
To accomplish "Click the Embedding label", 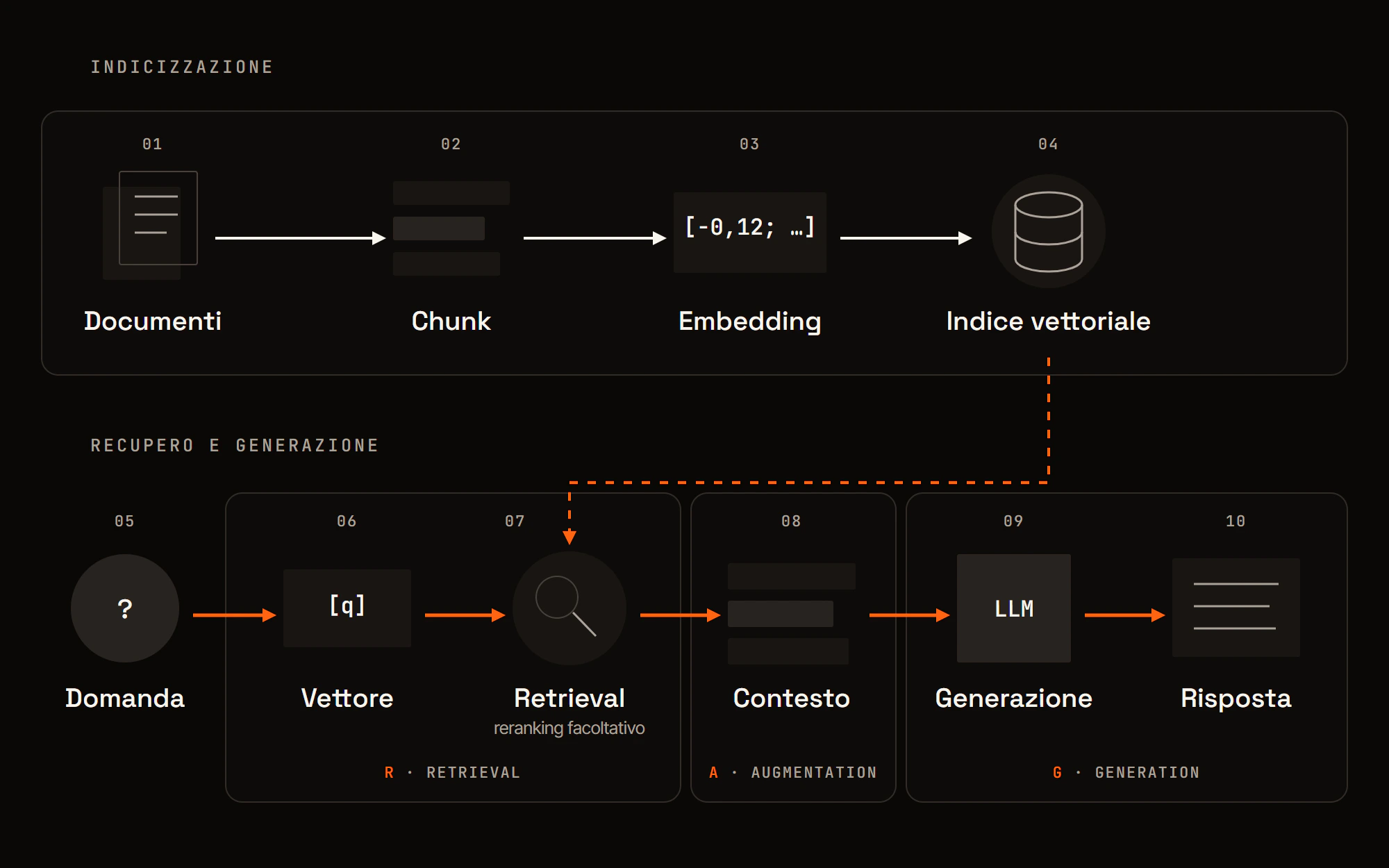I will pyautogui.click(x=750, y=322).
